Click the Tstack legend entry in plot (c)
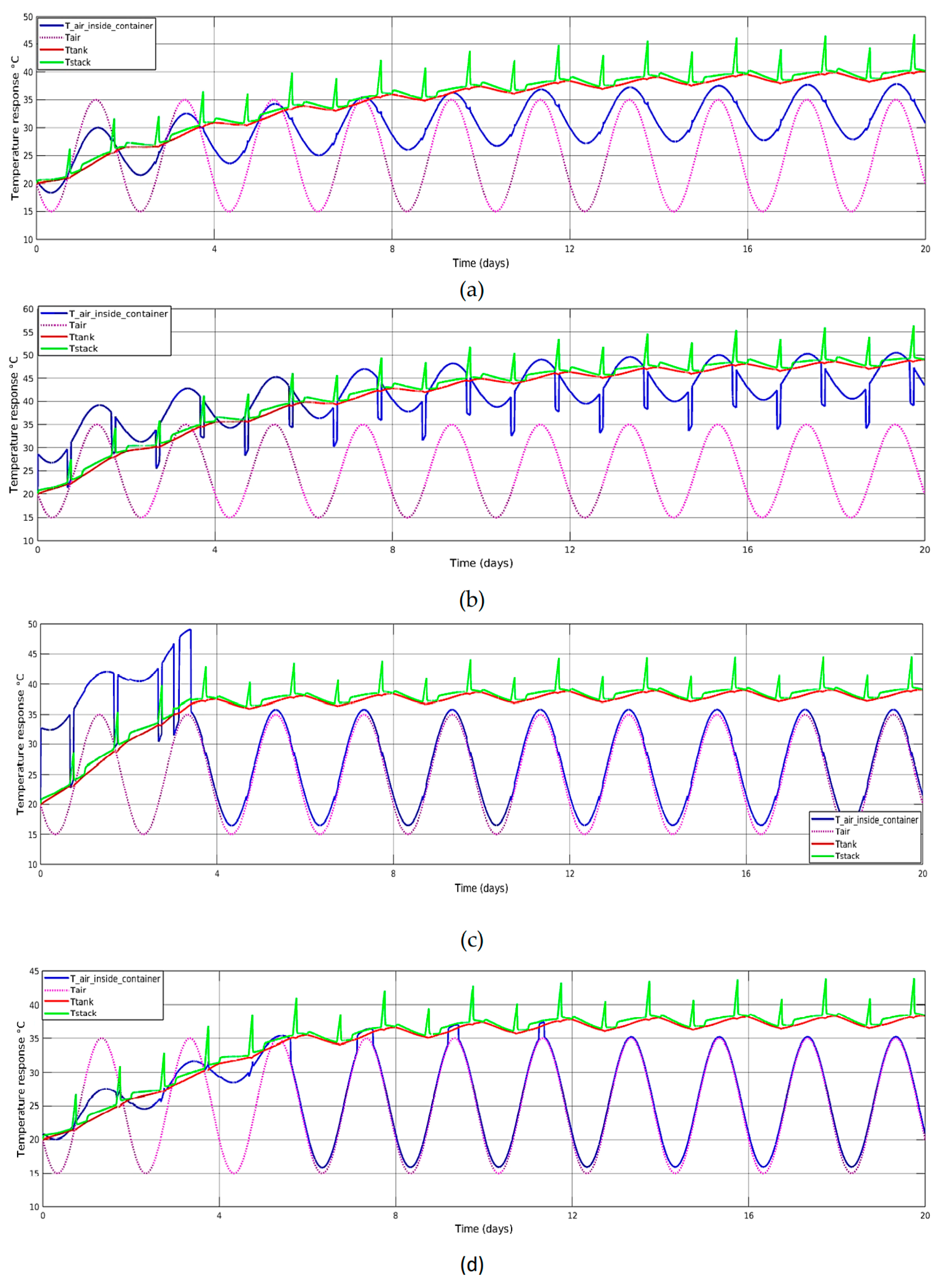 coord(847,856)
